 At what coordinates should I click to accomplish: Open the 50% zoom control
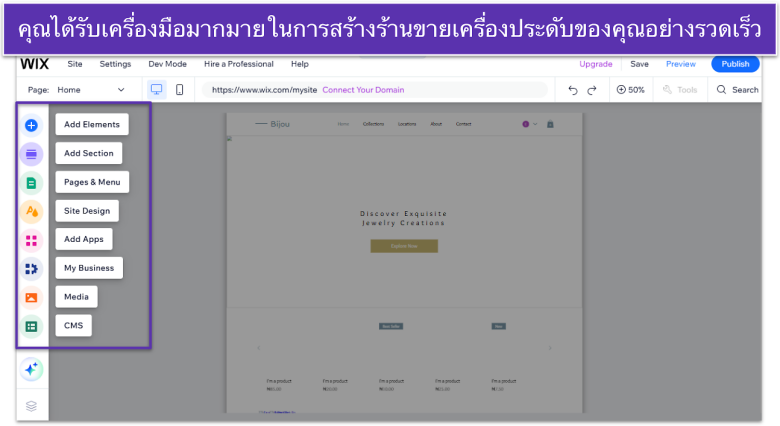tap(630, 90)
